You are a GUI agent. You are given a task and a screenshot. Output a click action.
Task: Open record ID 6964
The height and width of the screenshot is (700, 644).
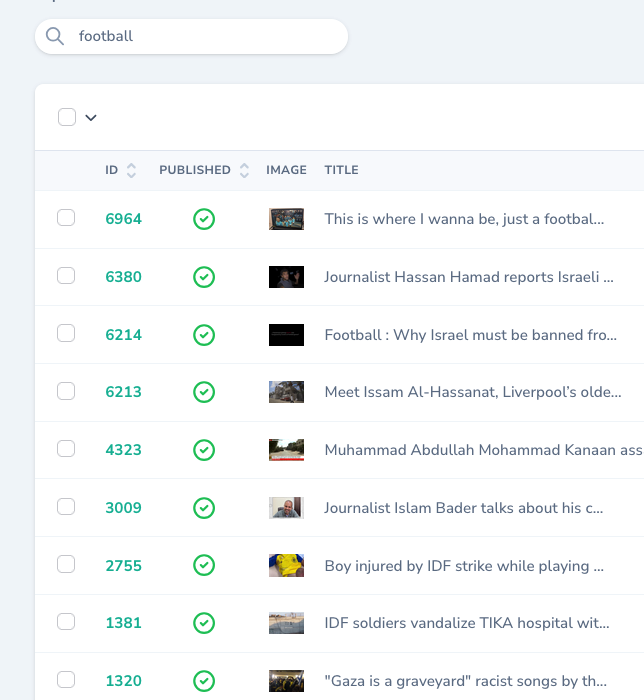click(x=124, y=219)
